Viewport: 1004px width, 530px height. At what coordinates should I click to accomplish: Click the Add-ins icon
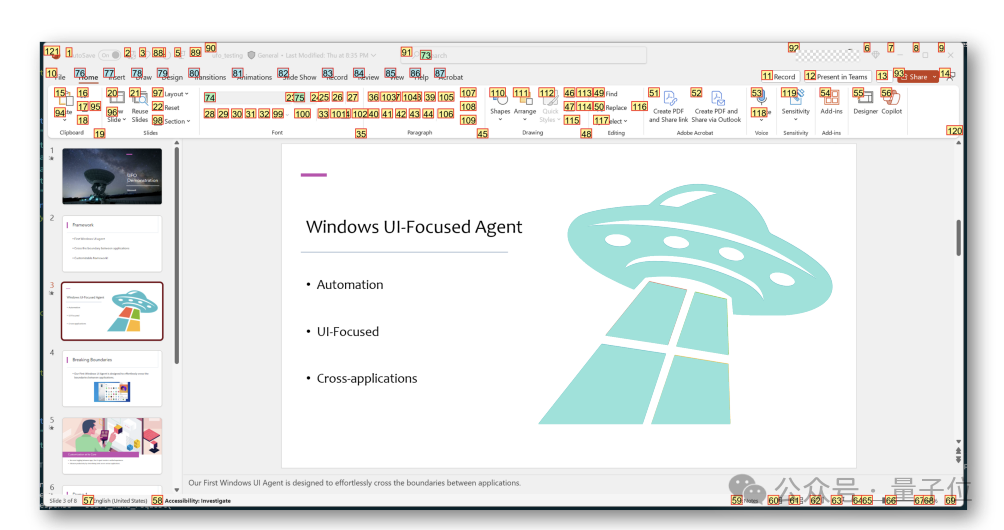point(831,103)
